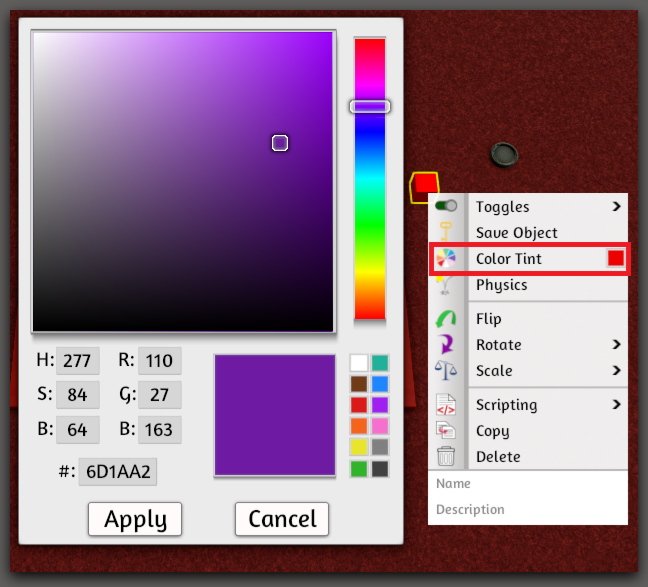Click the hue slider handle

tap(370, 107)
